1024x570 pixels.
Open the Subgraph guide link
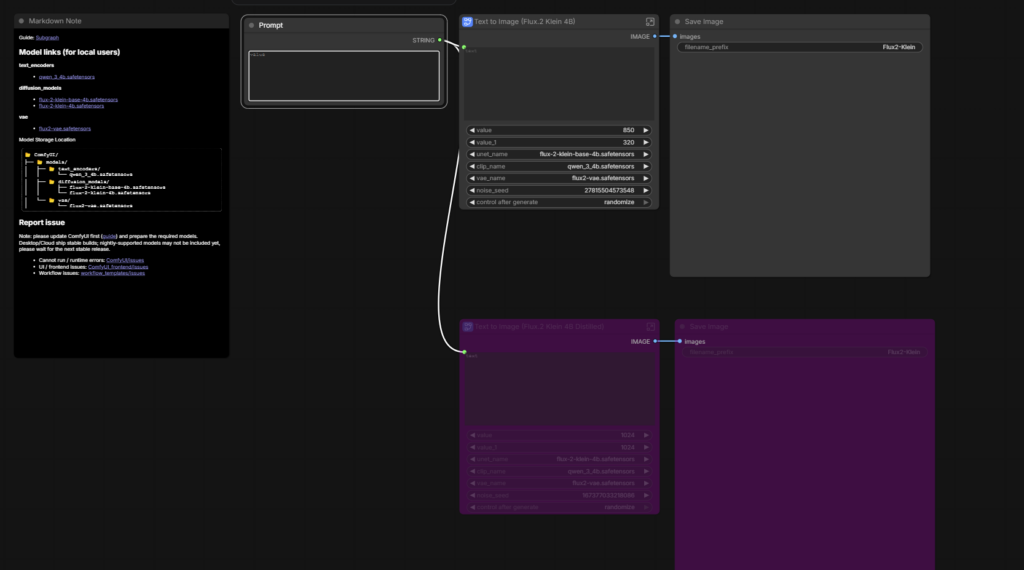tap(47, 37)
